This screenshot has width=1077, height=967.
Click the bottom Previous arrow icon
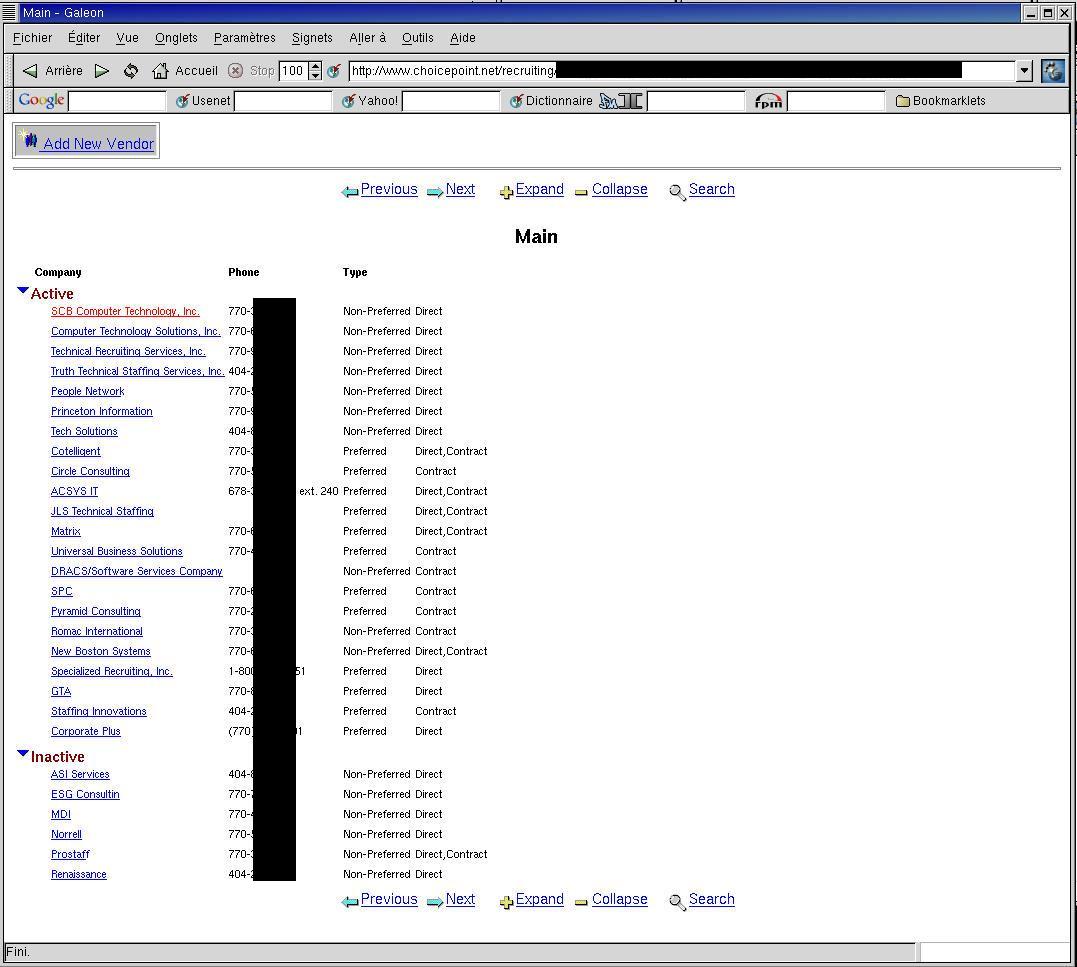[x=350, y=902]
